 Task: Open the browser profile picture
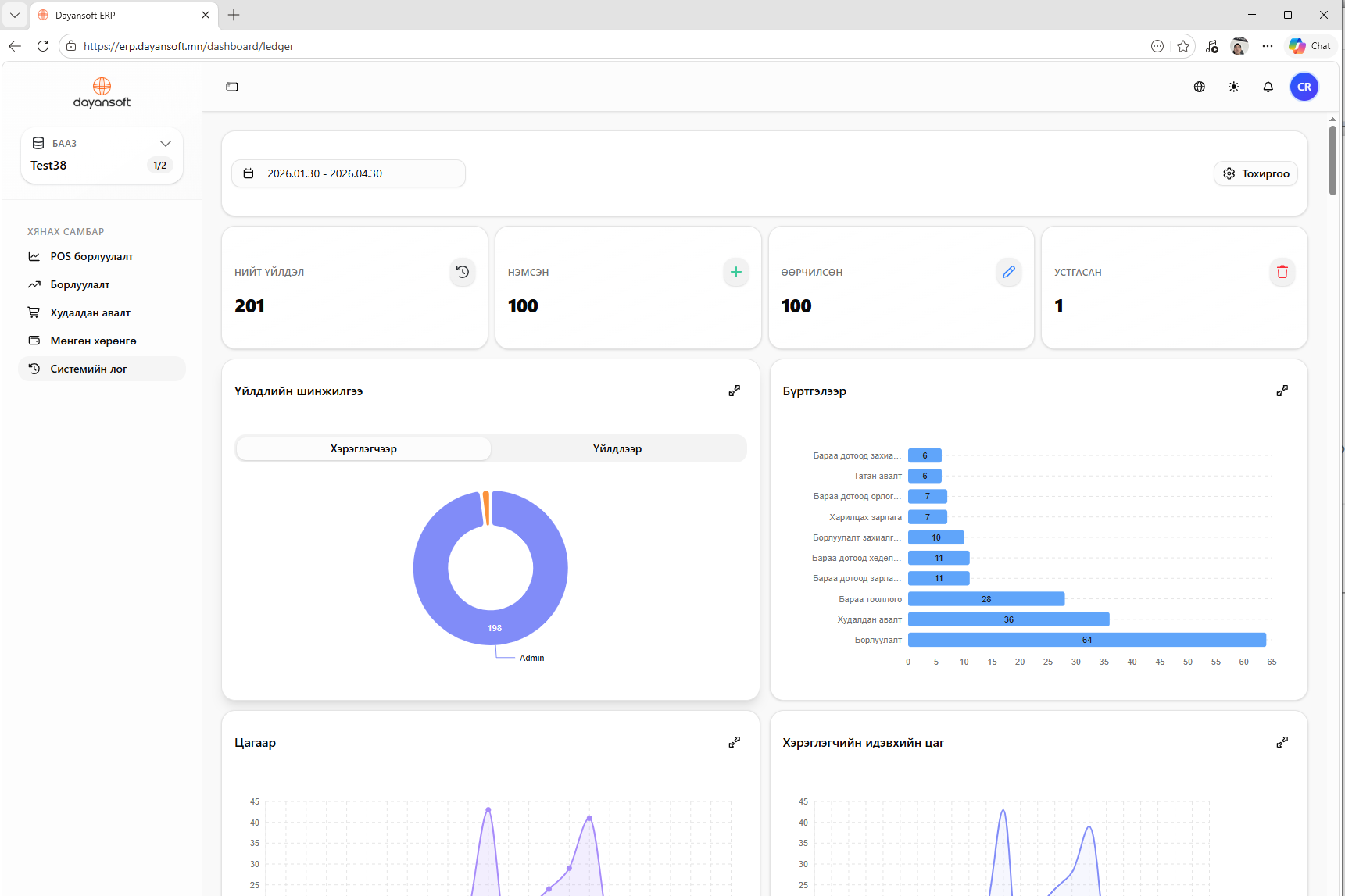1239,46
